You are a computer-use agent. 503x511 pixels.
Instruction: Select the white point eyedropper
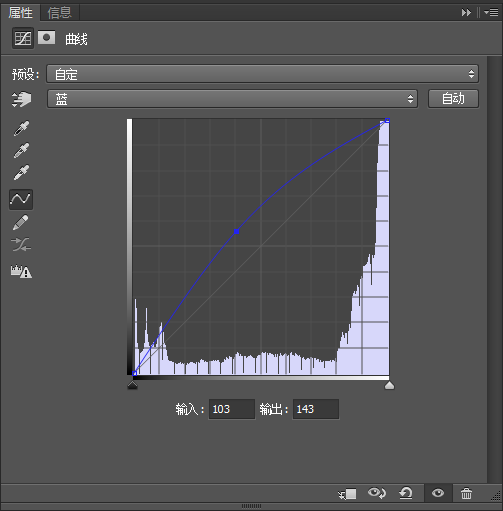coord(21,172)
